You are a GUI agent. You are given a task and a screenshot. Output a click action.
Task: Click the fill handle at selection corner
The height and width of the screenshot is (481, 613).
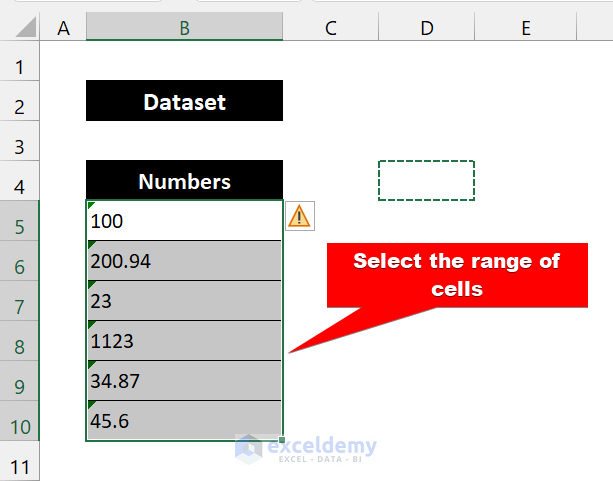pyautogui.click(x=282, y=440)
